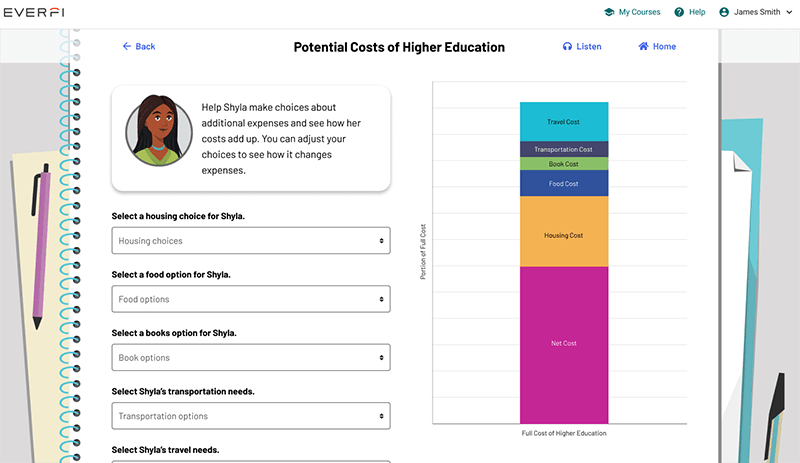Click the Help question mark icon
This screenshot has height=463, width=800.
tap(679, 12)
